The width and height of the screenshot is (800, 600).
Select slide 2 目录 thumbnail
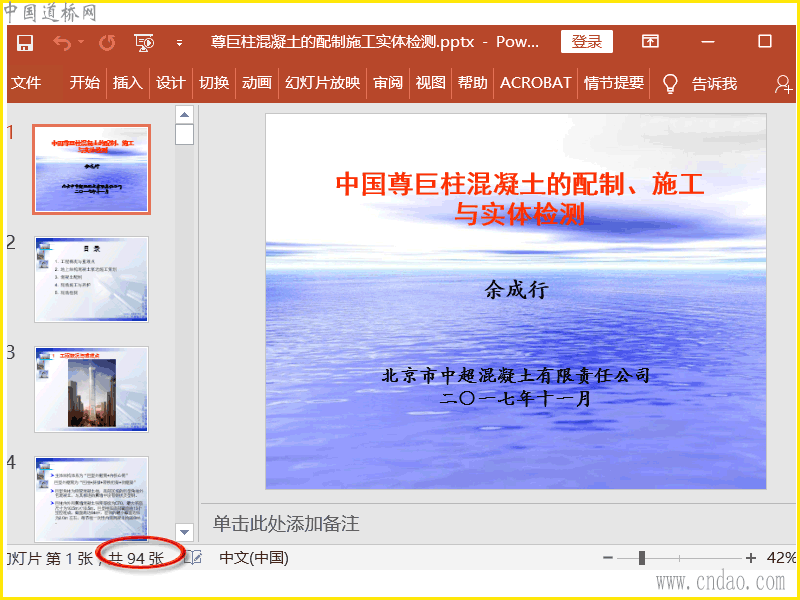(91, 279)
